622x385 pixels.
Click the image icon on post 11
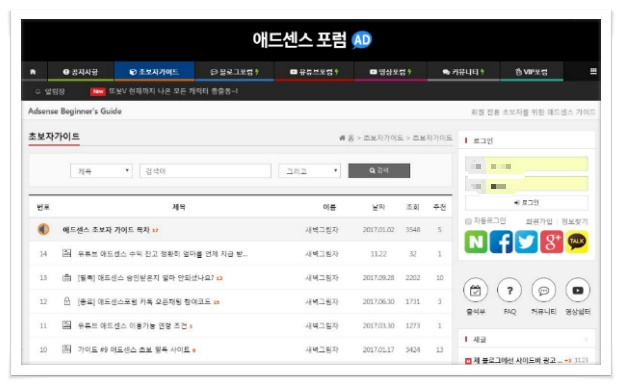(67, 325)
